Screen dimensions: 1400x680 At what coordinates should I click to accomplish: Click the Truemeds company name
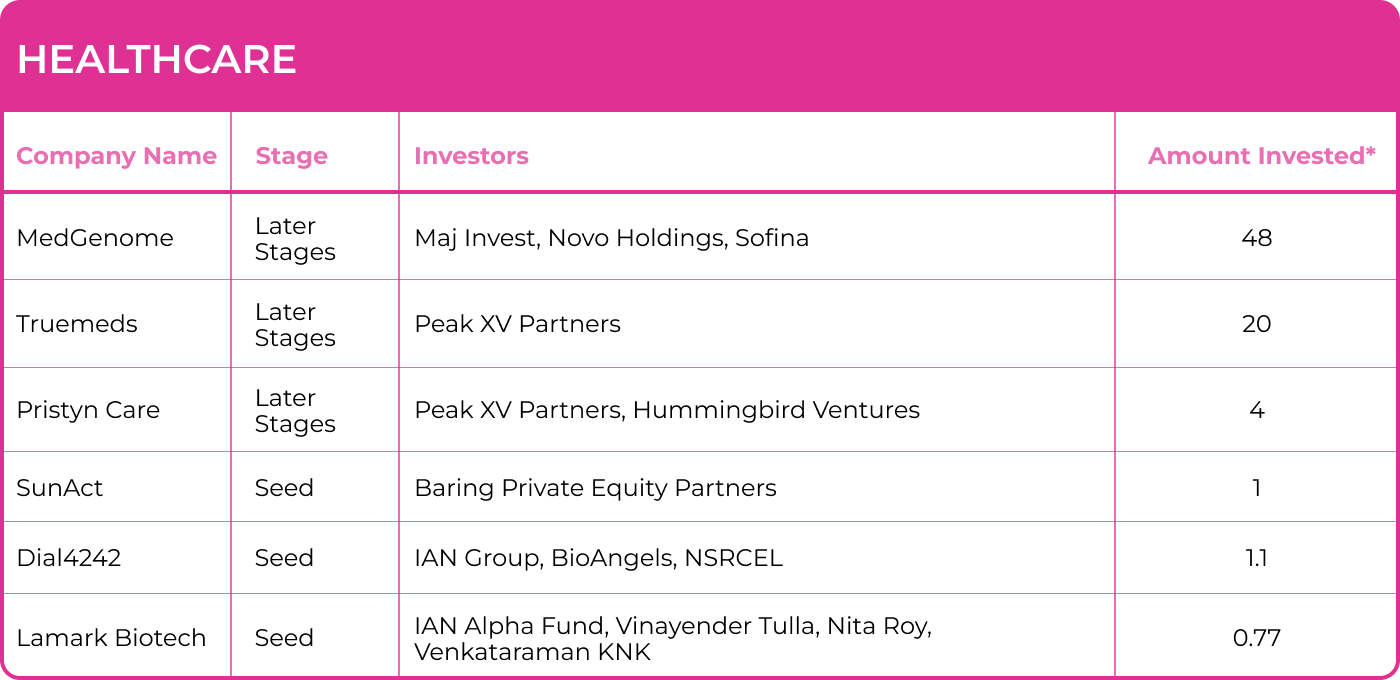pyautogui.click(x=77, y=324)
